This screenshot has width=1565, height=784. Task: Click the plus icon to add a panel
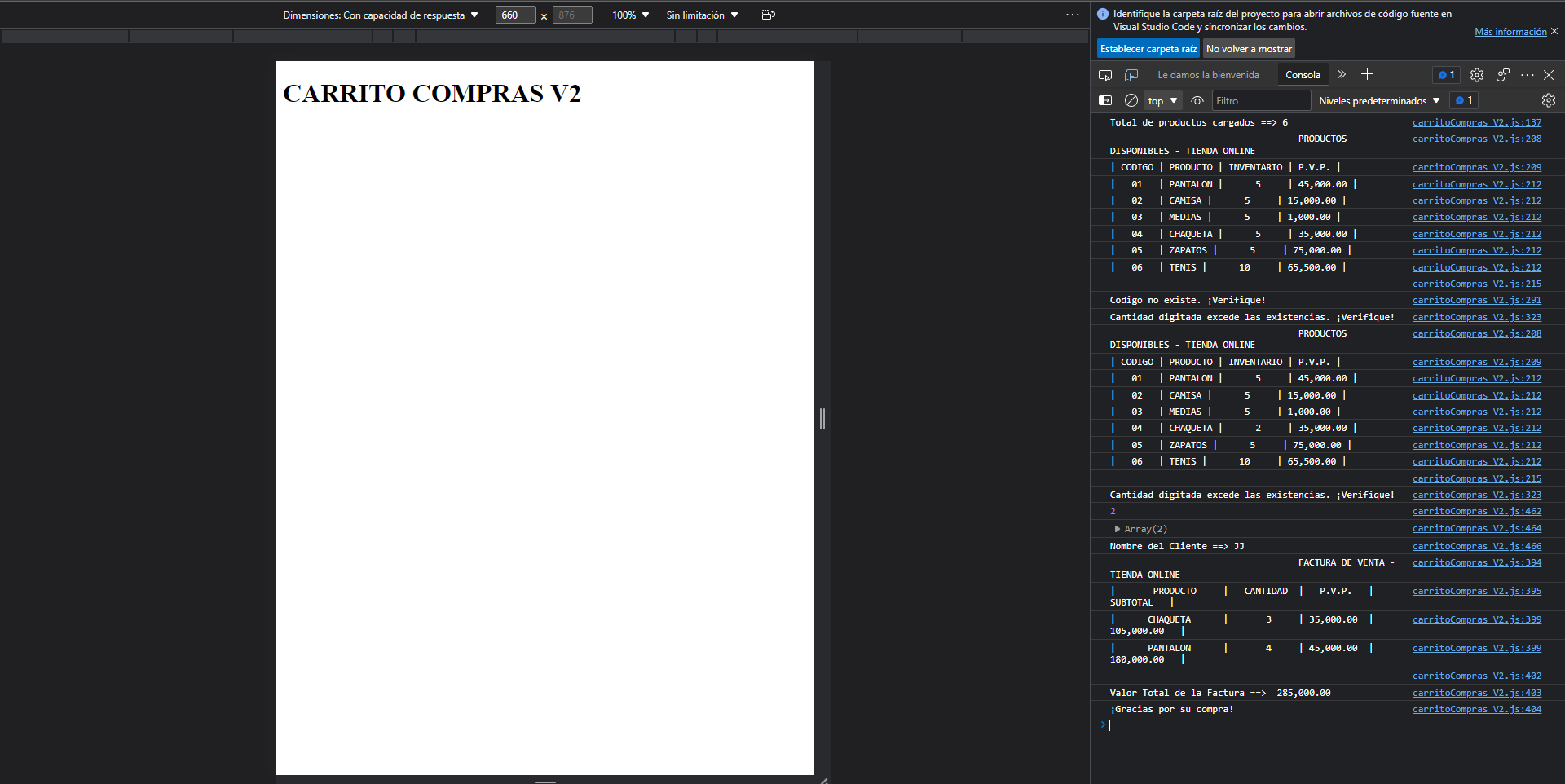(1368, 74)
